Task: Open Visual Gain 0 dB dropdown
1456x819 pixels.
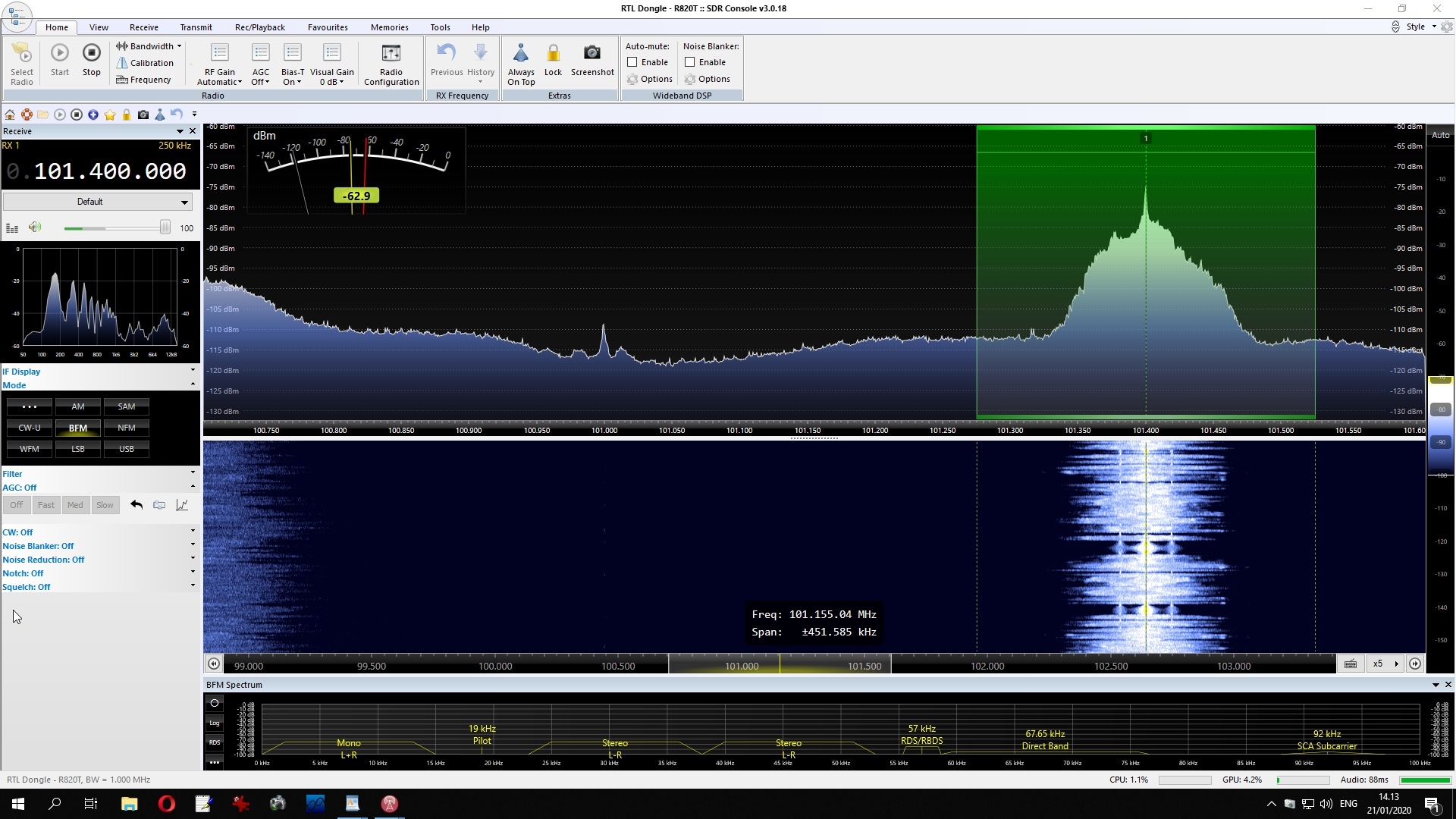Action: (x=332, y=64)
